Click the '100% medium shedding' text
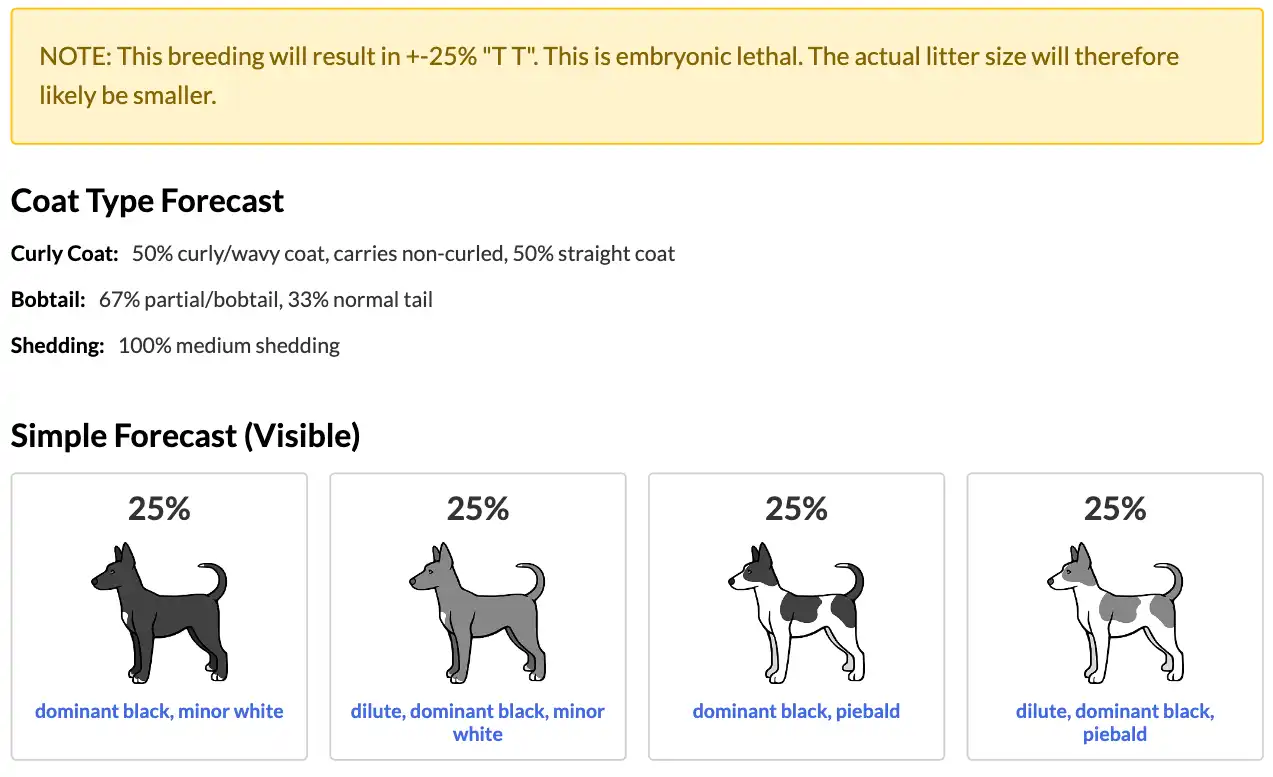This screenshot has height=777, width=1273. coord(228,345)
